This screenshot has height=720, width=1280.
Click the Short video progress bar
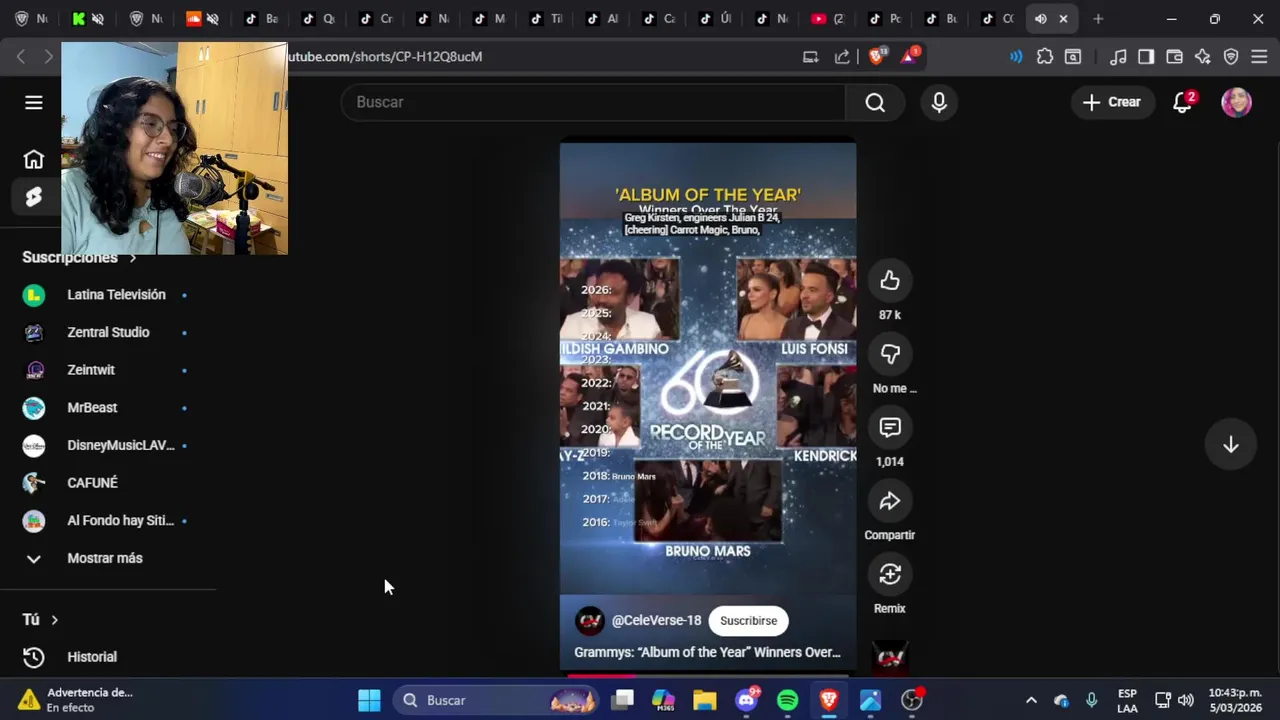[x=707, y=676]
